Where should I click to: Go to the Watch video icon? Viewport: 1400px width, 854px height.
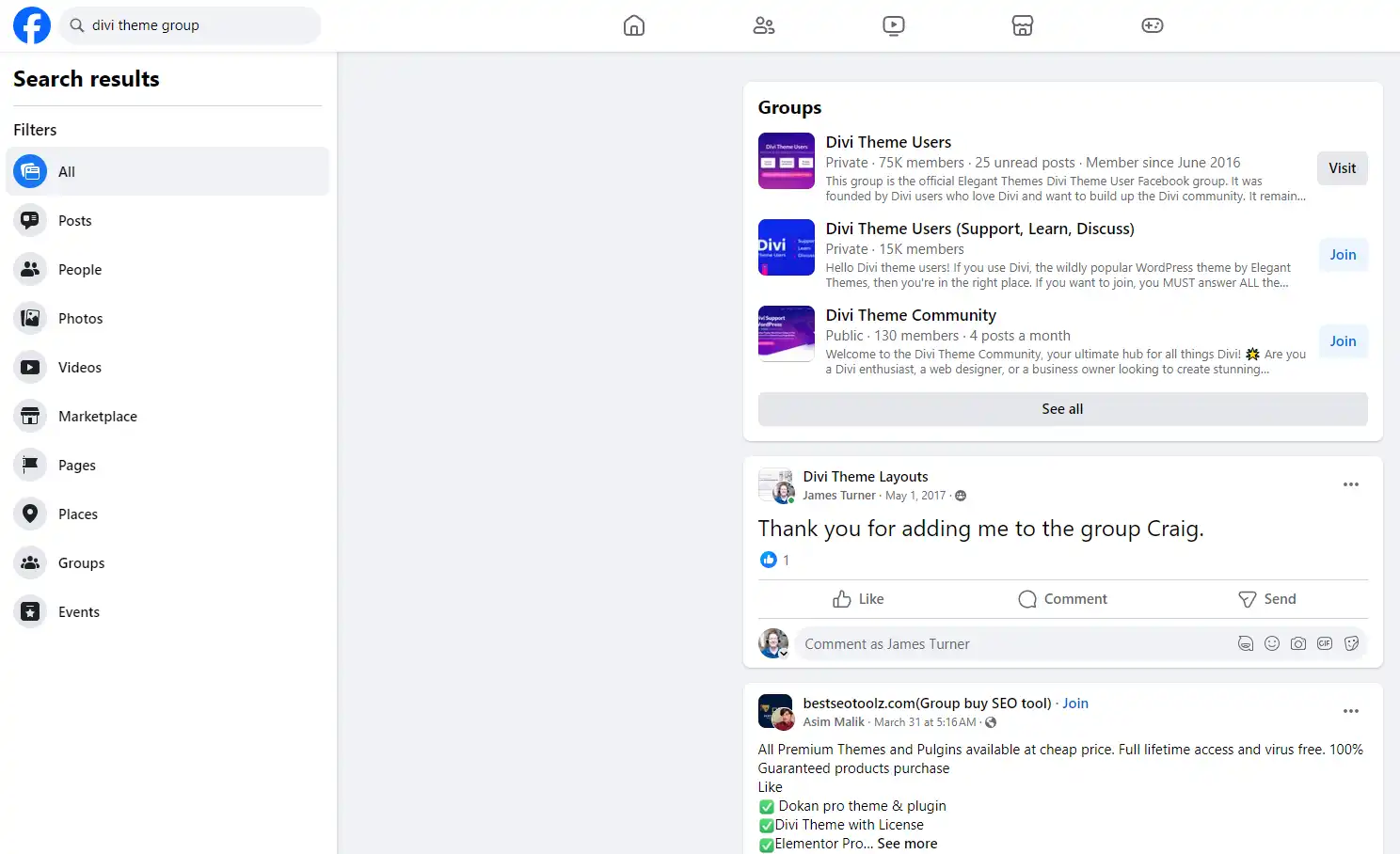pyautogui.click(x=894, y=25)
